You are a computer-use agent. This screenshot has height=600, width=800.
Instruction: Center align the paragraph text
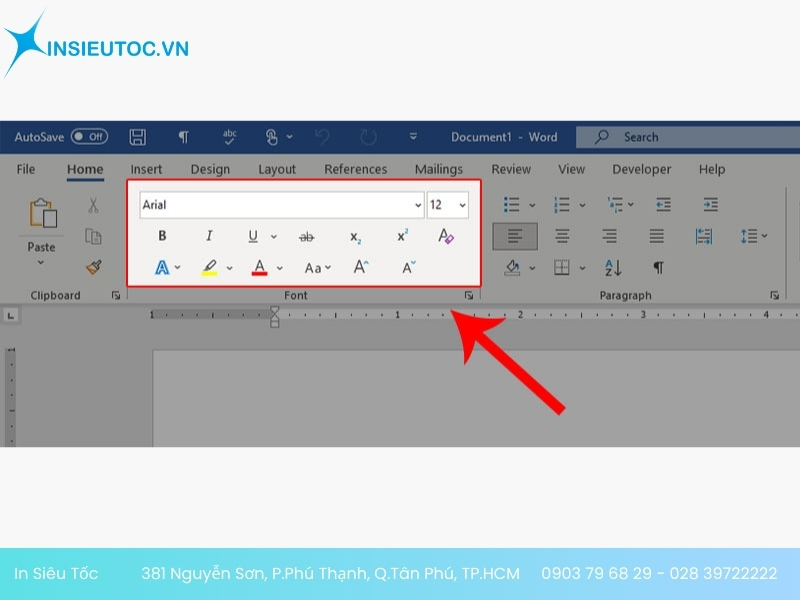point(563,236)
